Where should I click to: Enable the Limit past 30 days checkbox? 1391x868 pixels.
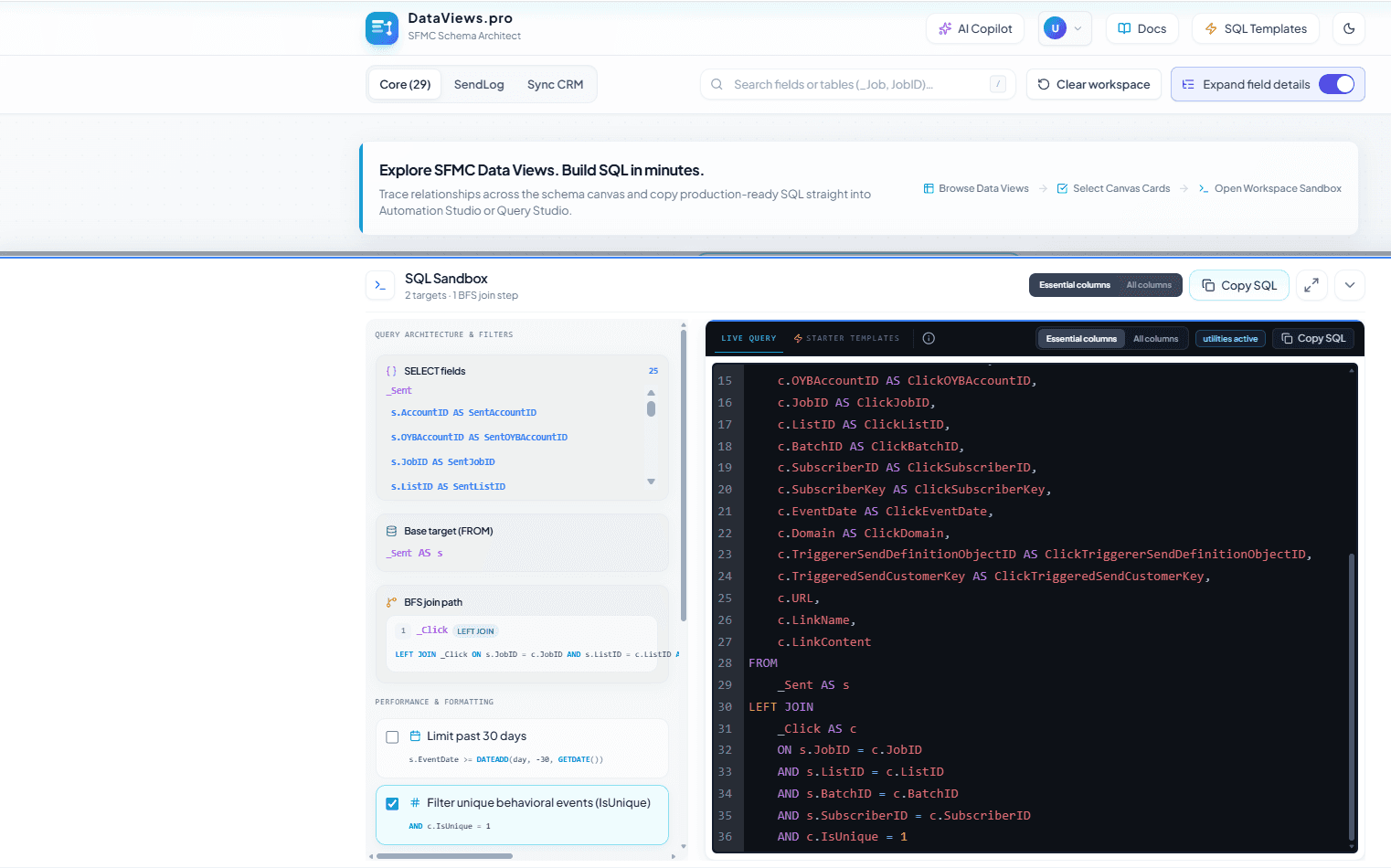392,736
